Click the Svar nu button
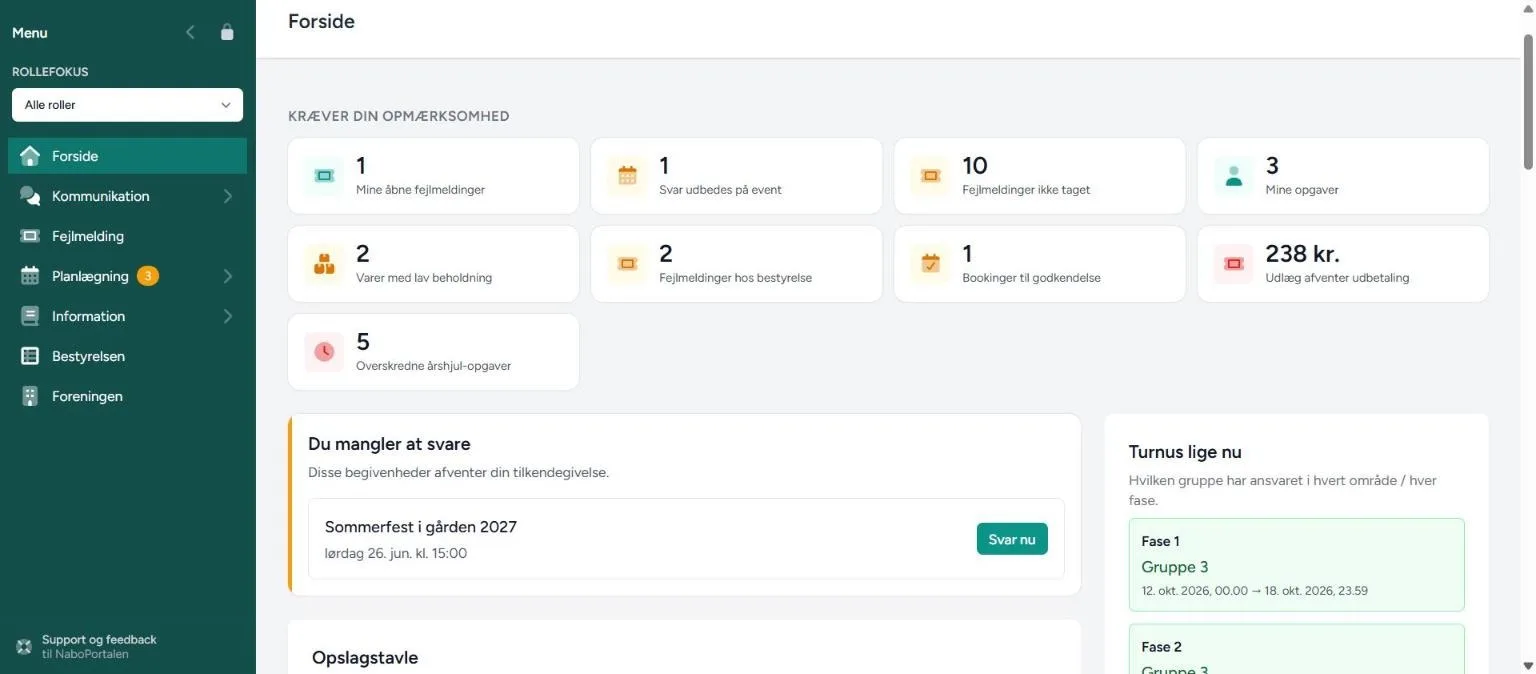The height and width of the screenshot is (674, 1536). coord(1012,539)
